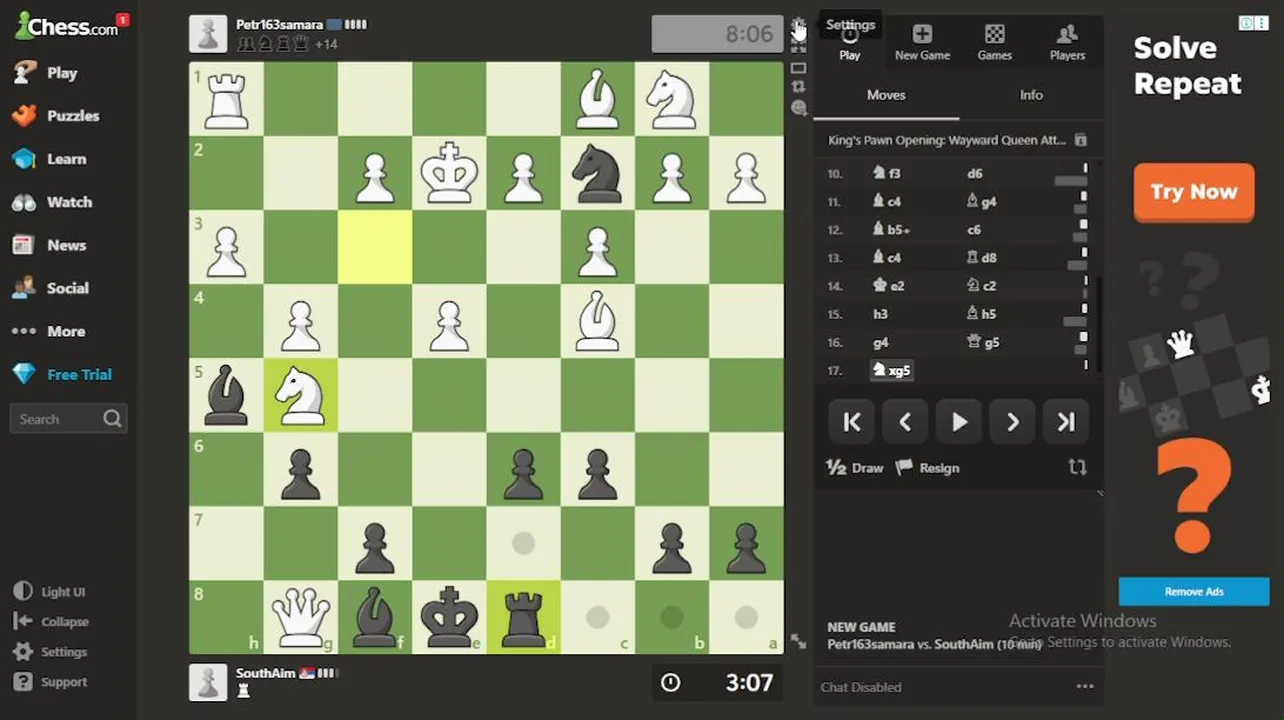Select white's move h3 on move 15

point(880,314)
